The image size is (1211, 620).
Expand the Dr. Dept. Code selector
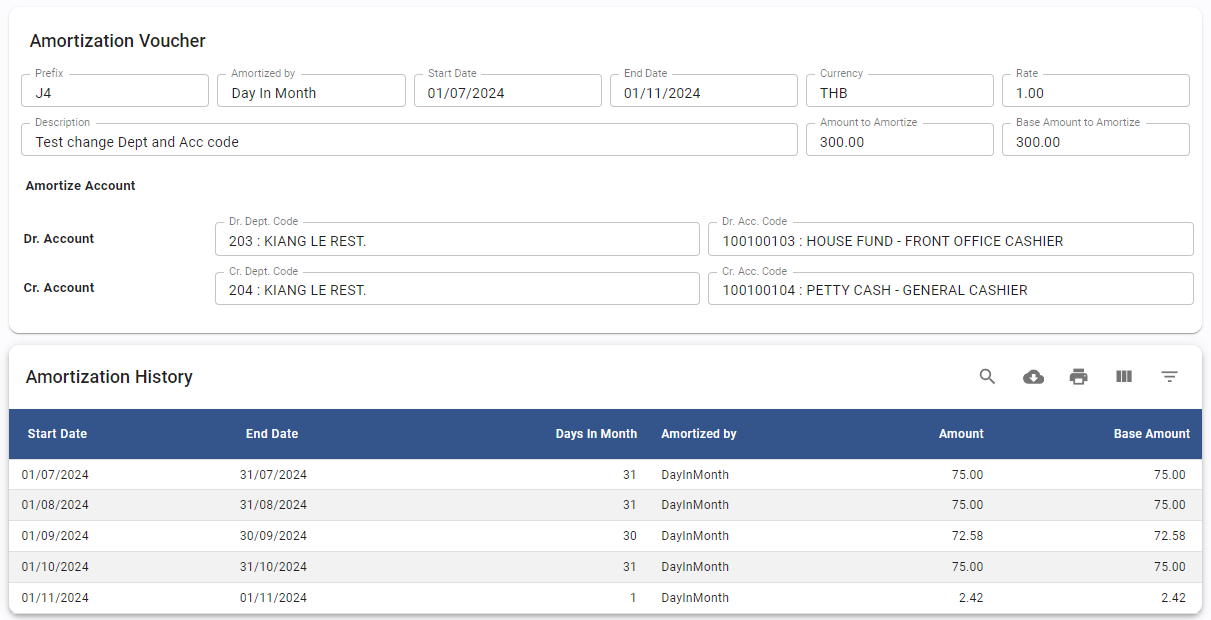[456, 241]
